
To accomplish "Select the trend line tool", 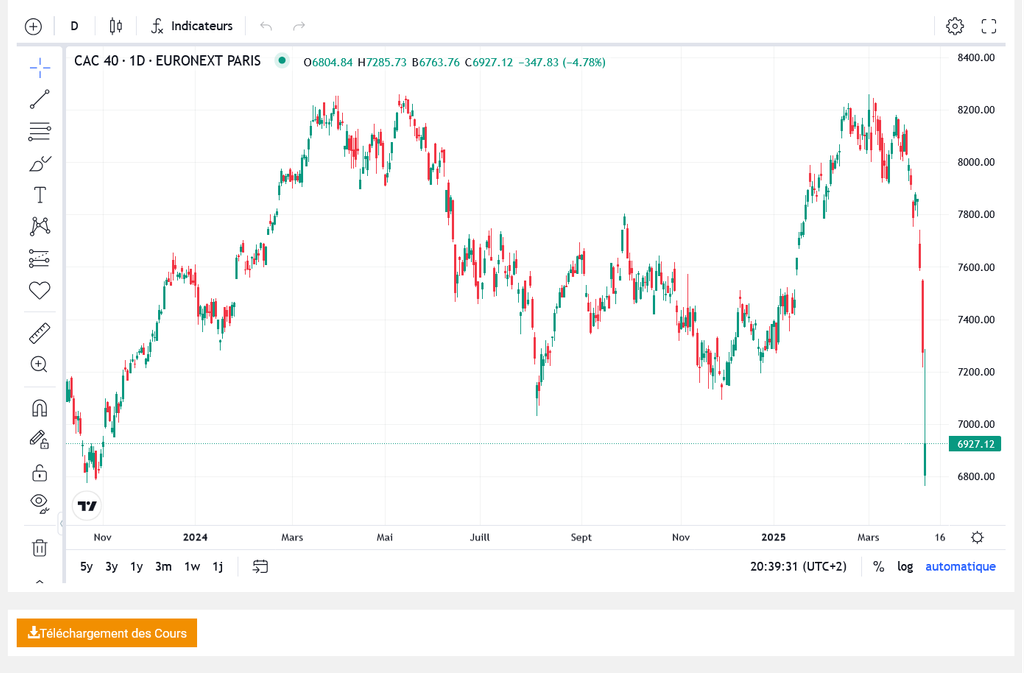I will (x=40, y=99).
